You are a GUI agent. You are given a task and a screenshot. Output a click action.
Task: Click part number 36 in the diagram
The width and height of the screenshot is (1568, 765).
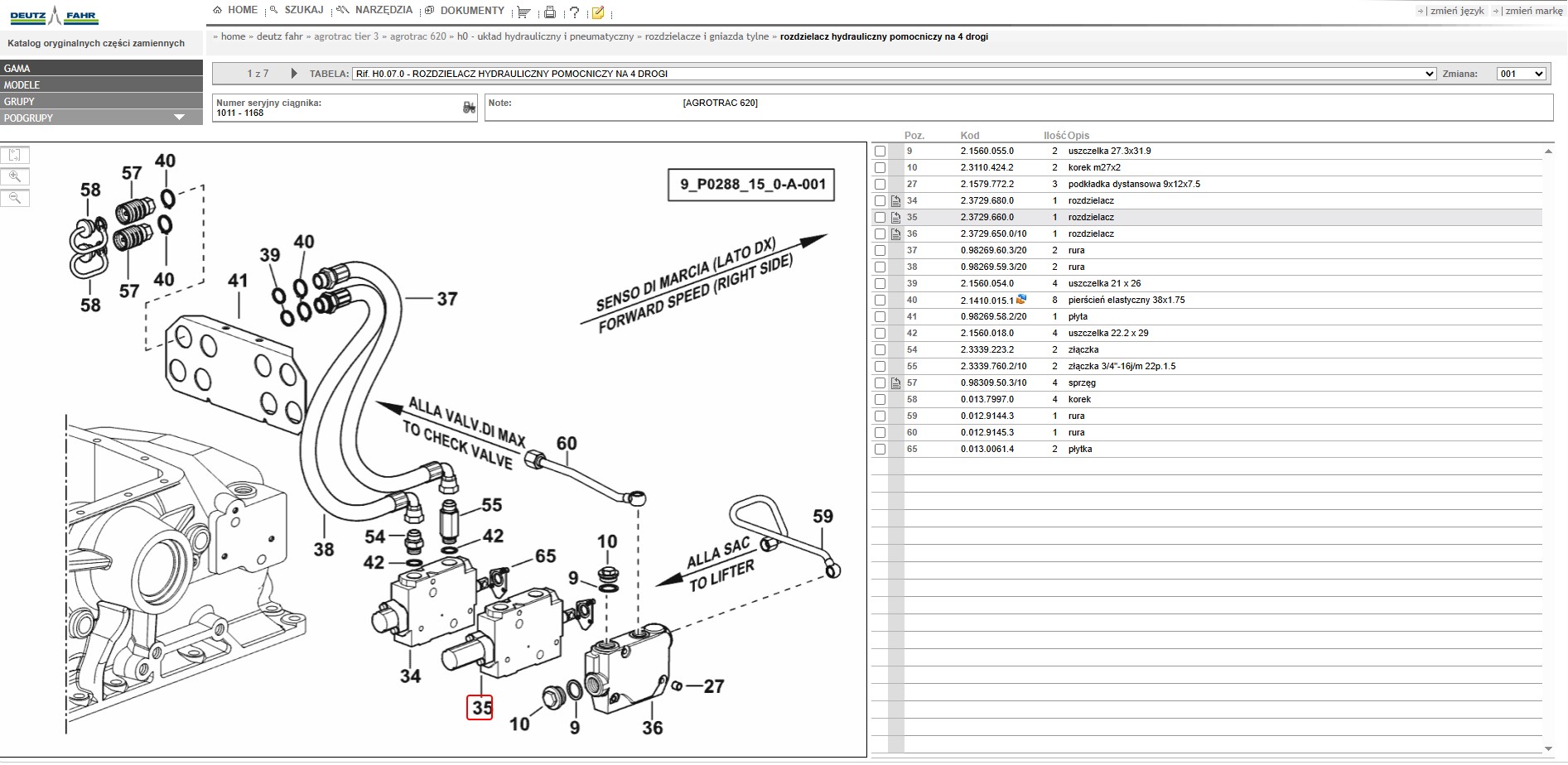click(x=653, y=728)
